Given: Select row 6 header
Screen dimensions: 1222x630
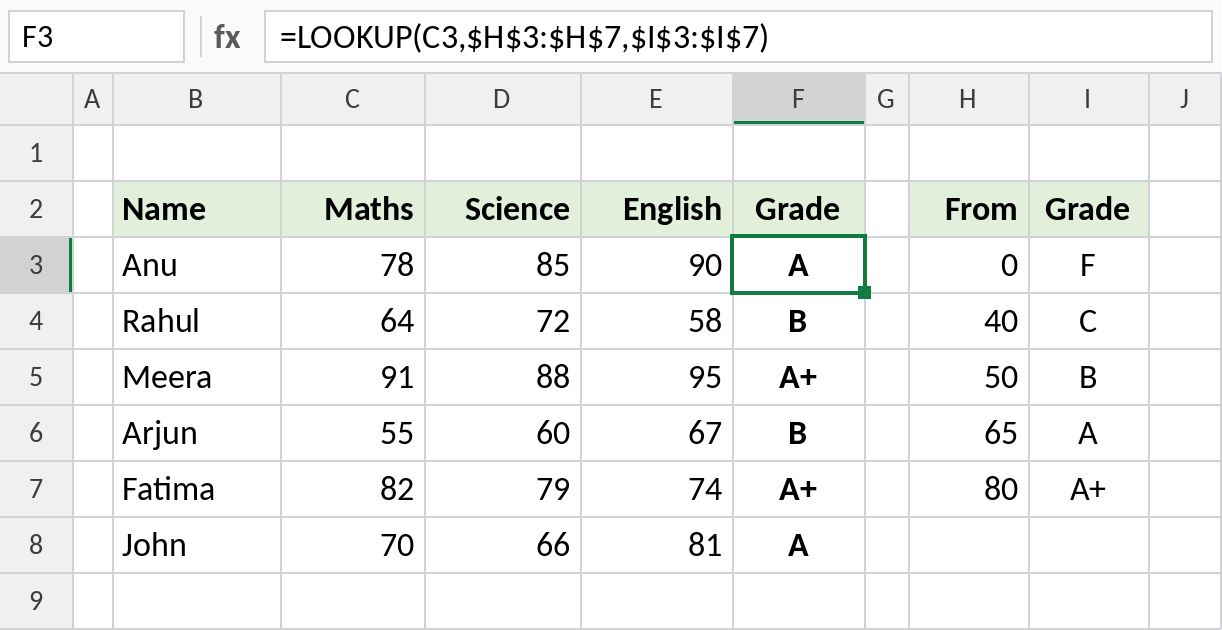Looking at the screenshot, I should (37, 433).
